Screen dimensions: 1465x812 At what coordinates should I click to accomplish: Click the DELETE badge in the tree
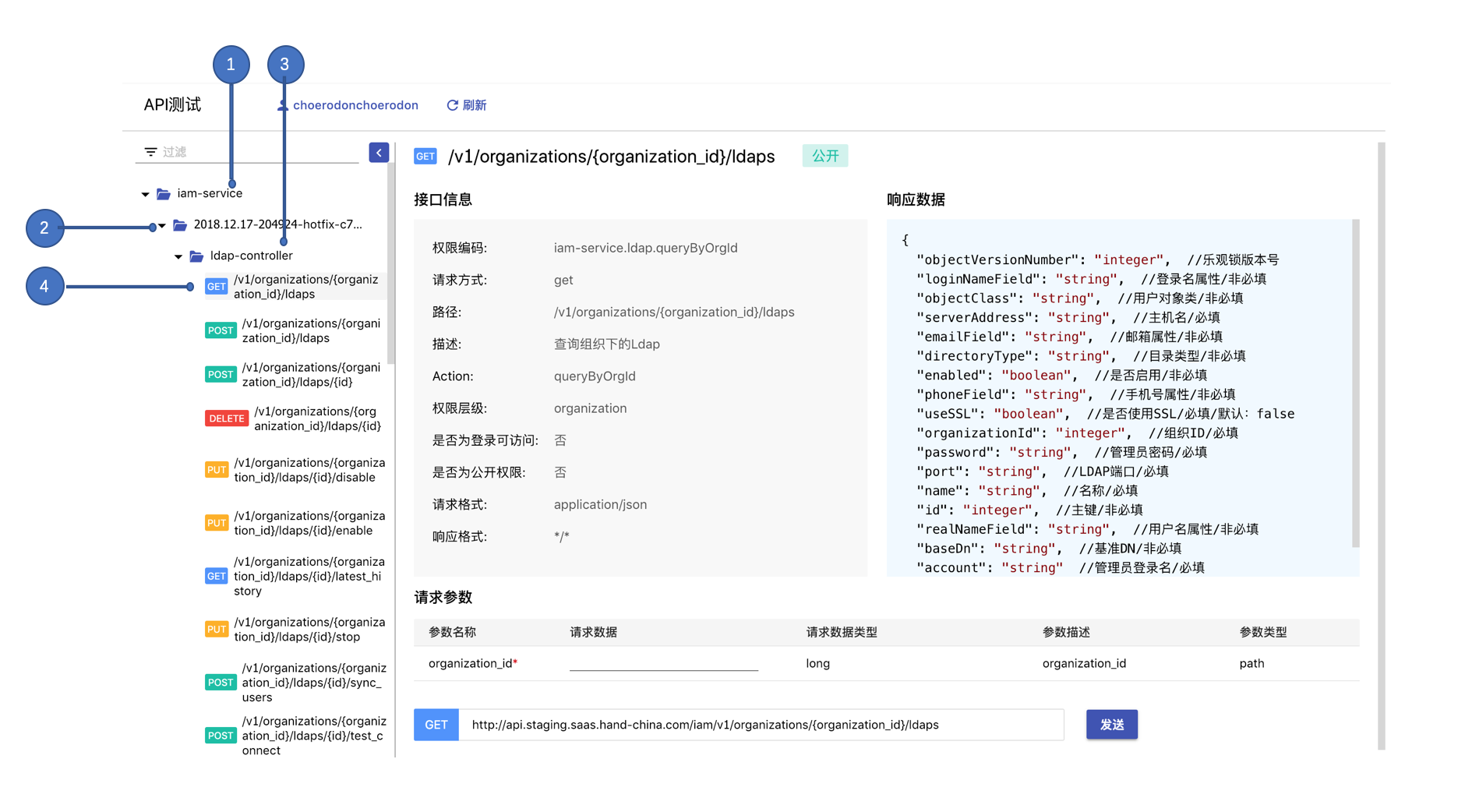(x=227, y=418)
